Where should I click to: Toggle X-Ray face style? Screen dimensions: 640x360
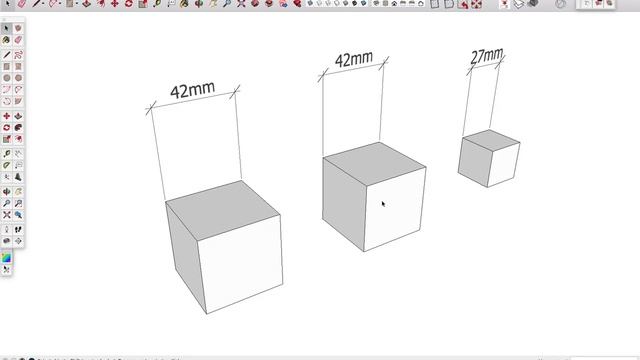point(310,3)
